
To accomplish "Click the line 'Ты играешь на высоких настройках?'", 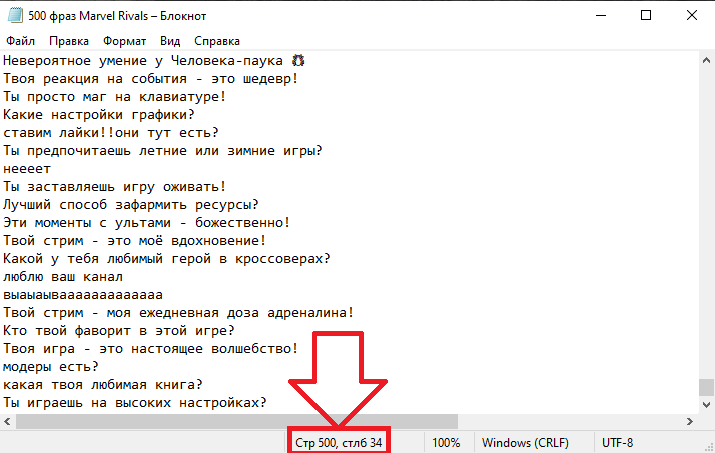I will click(x=135, y=403).
